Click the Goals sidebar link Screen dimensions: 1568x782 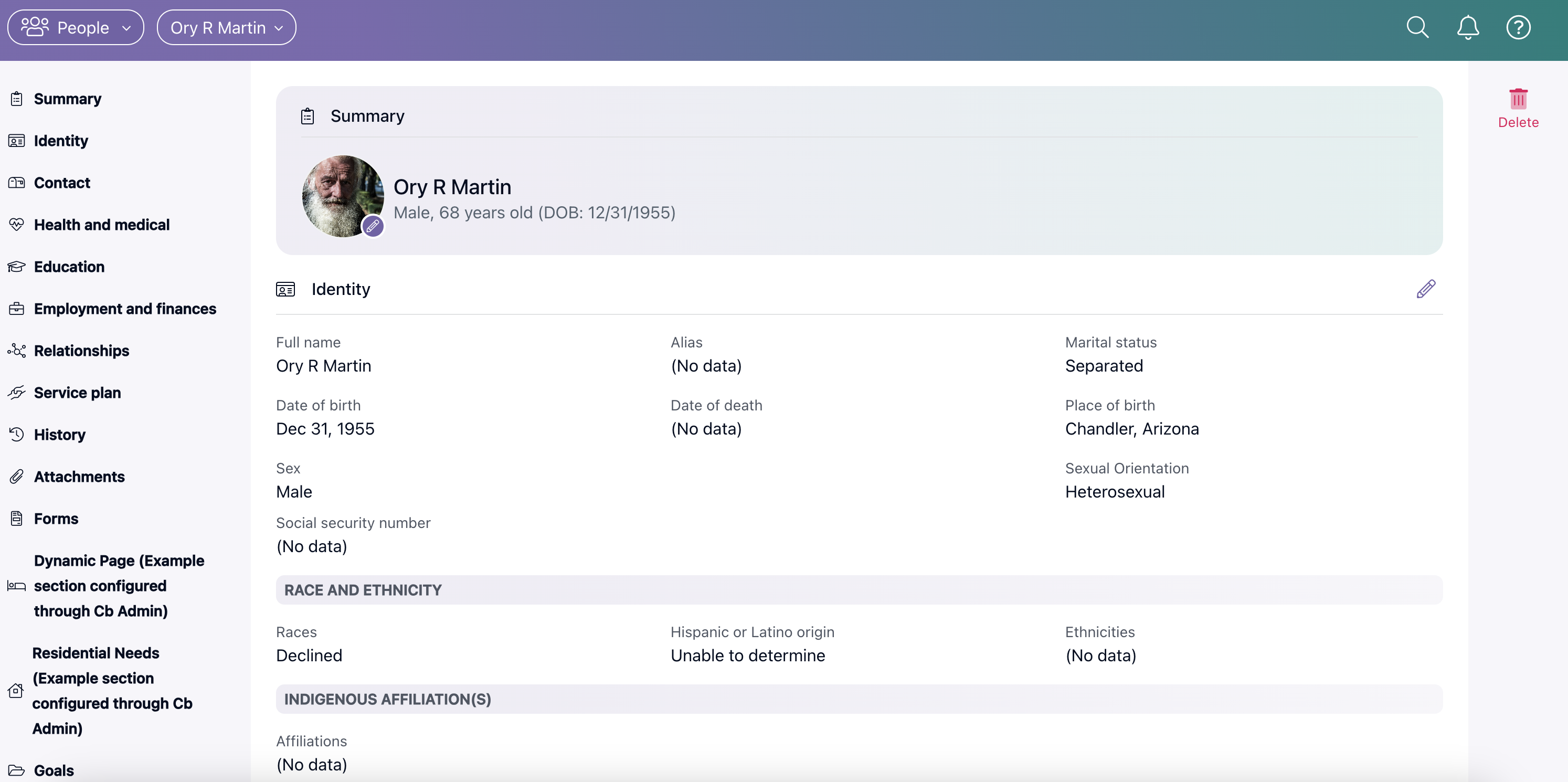54,770
